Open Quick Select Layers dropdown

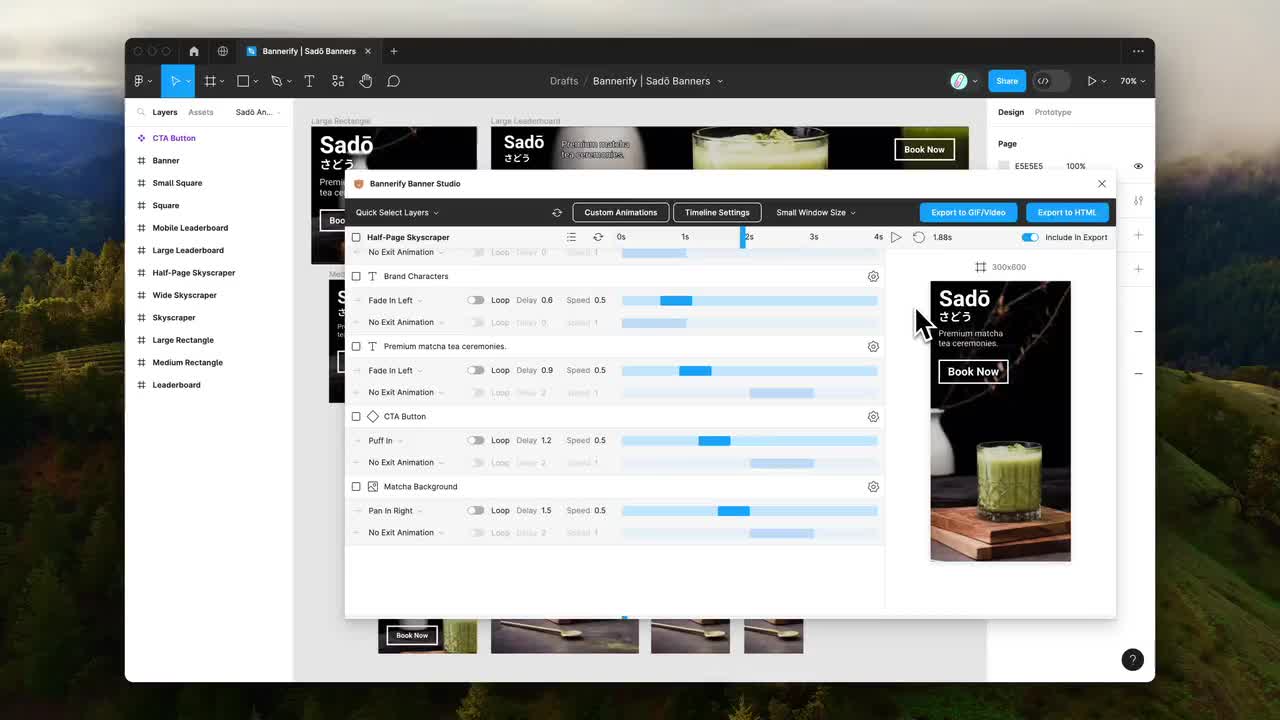pyautogui.click(x=397, y=212)
